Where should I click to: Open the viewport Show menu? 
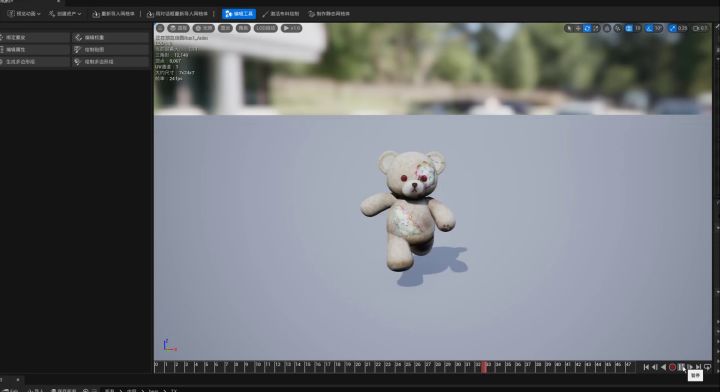[225, 28]
